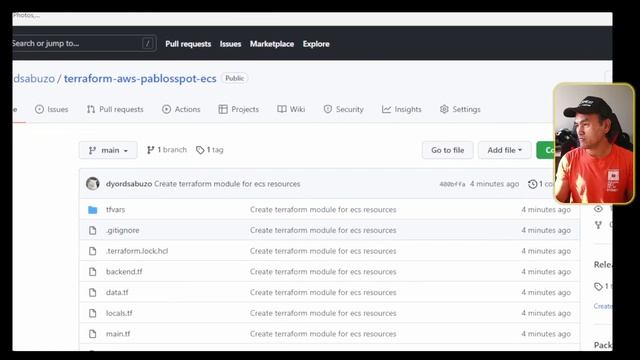
Task: View the 1 tag link
Action: coord(210,150)
